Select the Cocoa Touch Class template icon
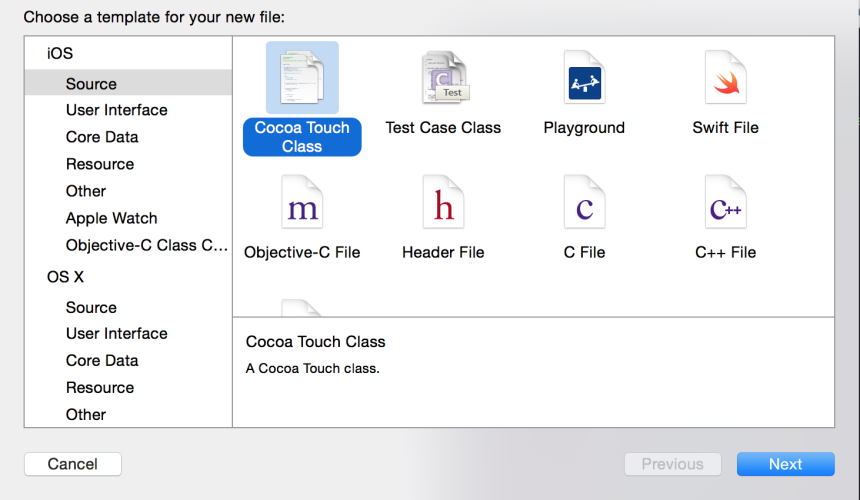Viewport: 860px width, 500px height. [x=302, y=77]
